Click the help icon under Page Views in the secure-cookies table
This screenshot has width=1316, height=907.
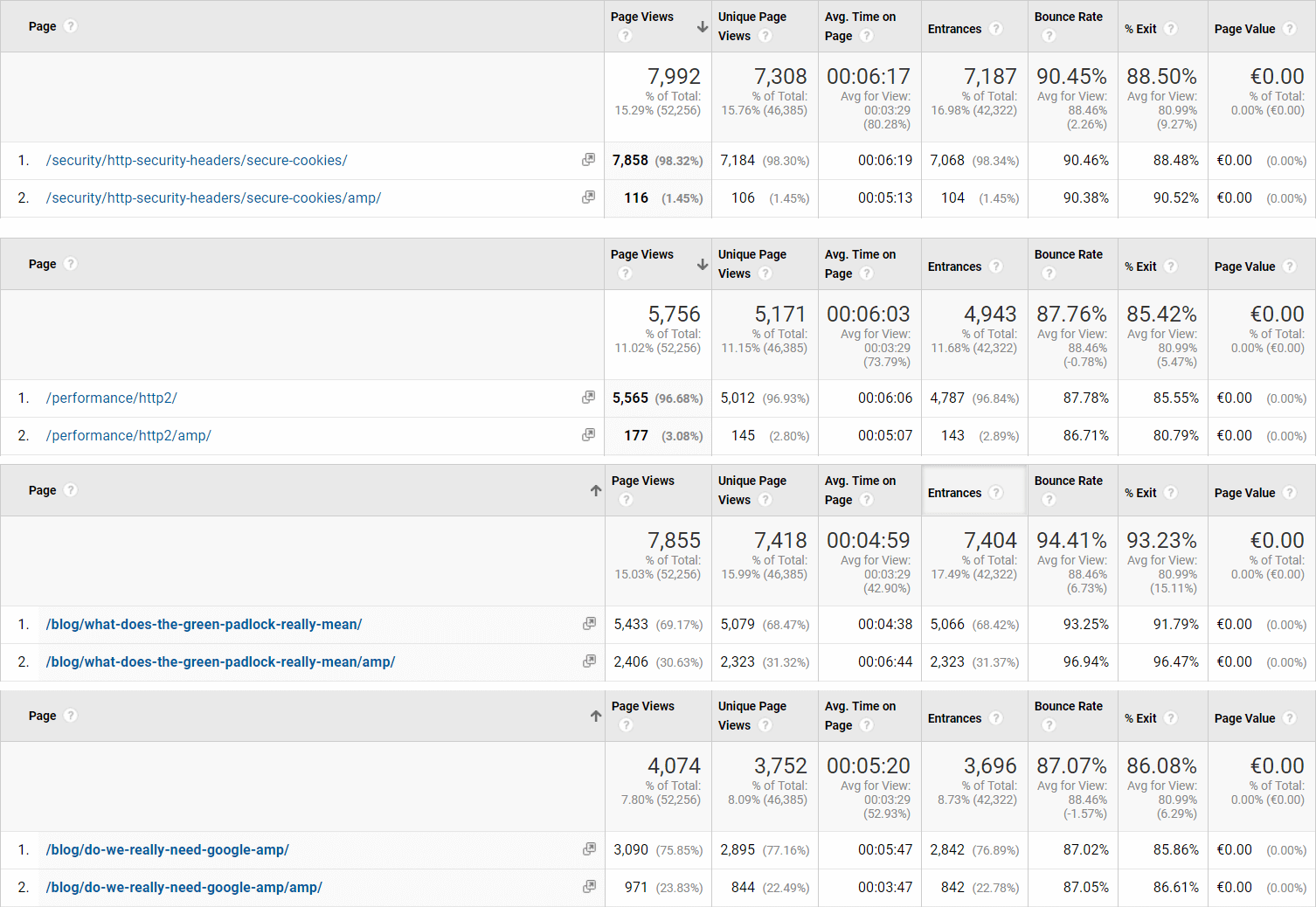pos(625,36)
